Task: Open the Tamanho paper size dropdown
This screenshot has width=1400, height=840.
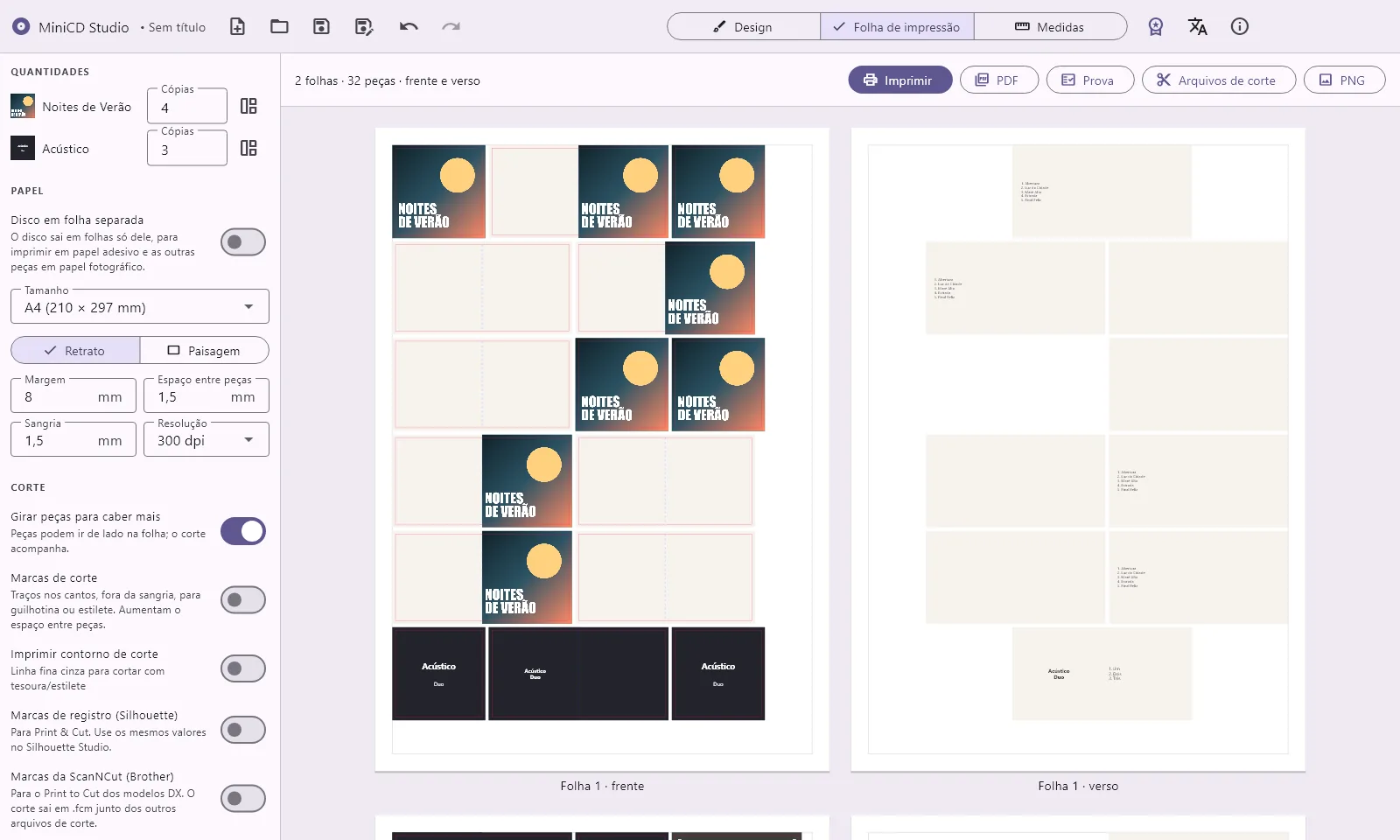Action: tap(140, 307)
